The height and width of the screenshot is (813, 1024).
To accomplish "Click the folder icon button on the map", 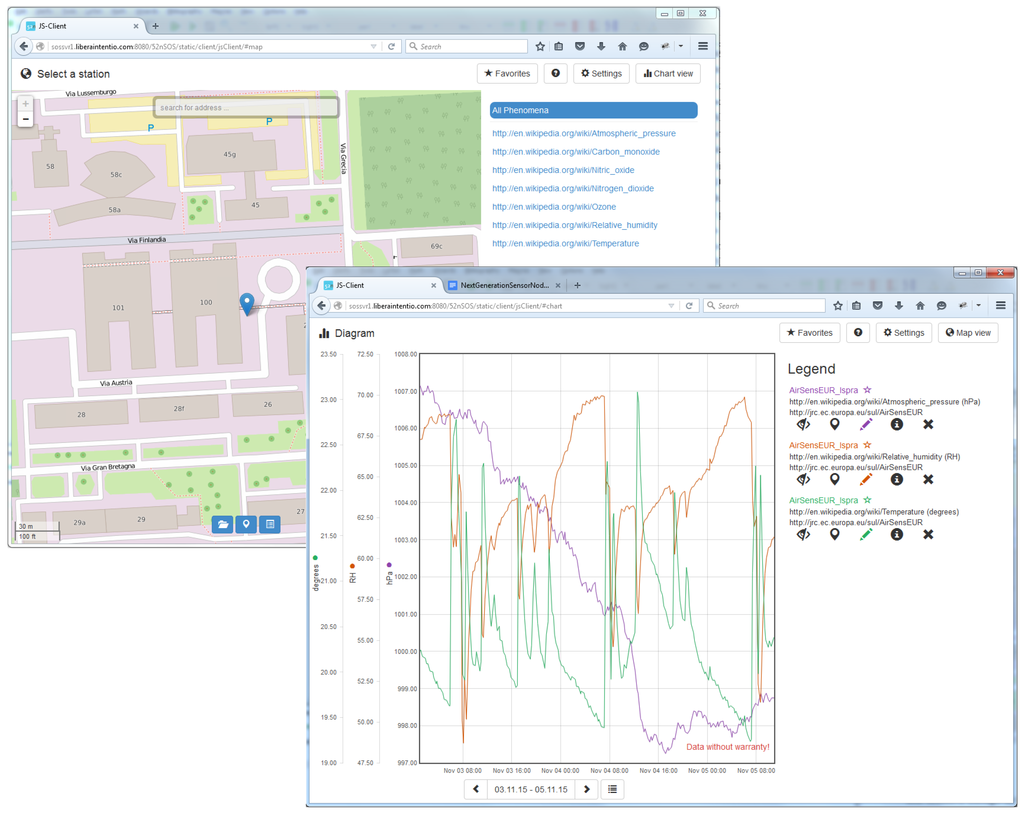I will [x=223, y=524].
